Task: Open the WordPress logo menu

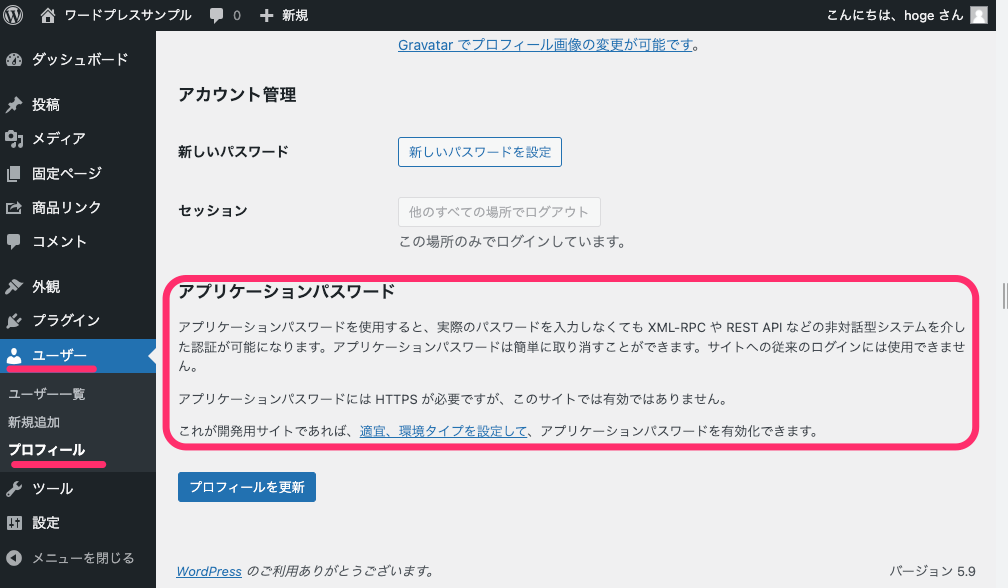Action: coord(13,15)
